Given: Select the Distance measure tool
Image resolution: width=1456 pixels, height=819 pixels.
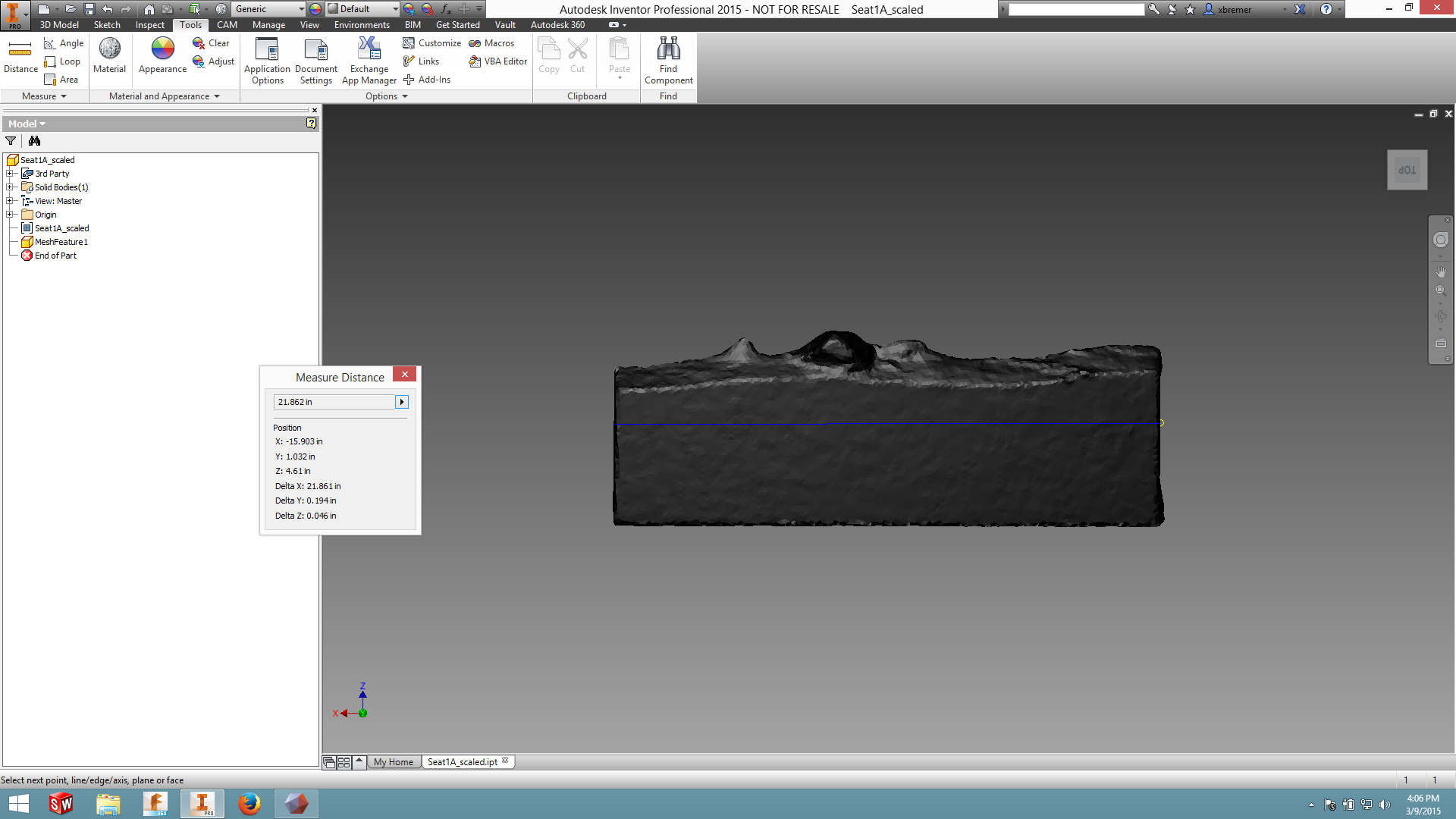Looking at the screenshot, I should click(x=20, y=56).
